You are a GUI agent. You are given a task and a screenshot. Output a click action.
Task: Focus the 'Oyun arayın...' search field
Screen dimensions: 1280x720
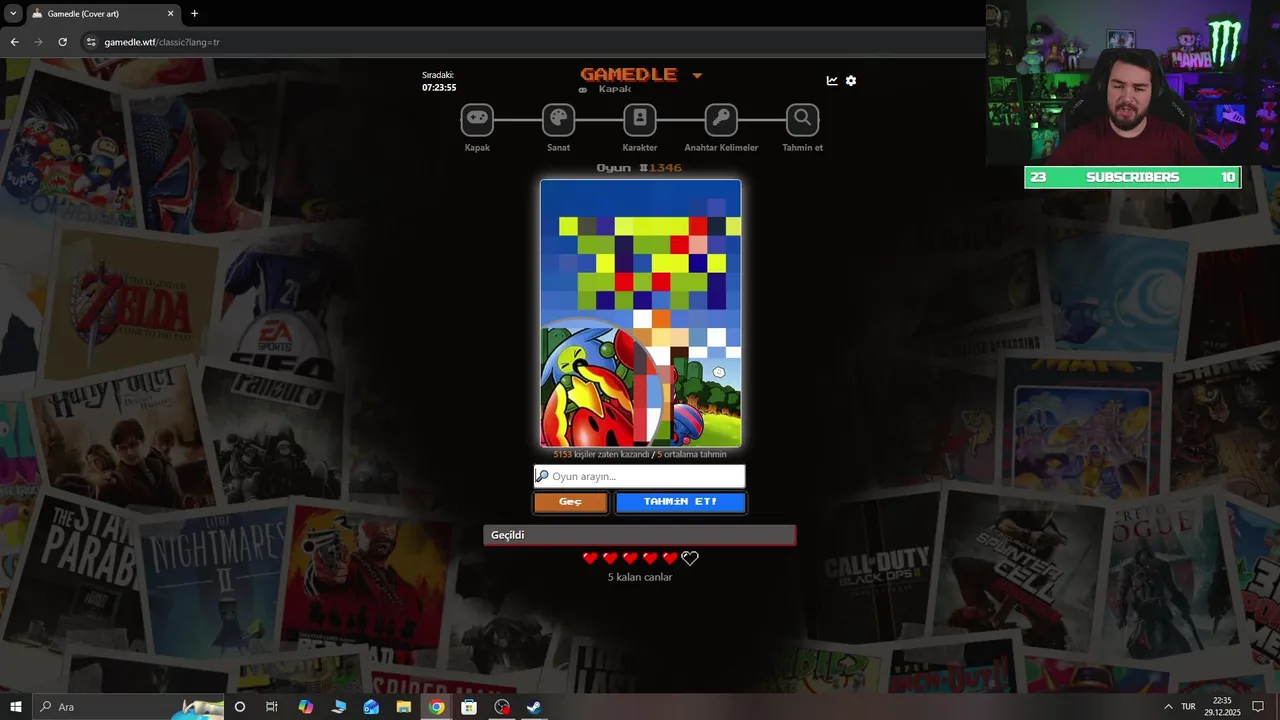tap(640, 476)
